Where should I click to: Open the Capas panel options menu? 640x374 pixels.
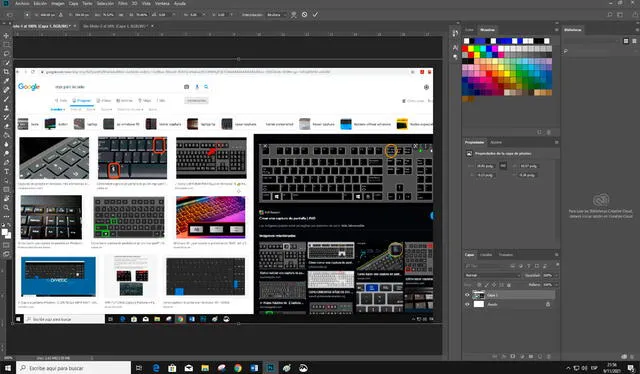pos(556,255)
